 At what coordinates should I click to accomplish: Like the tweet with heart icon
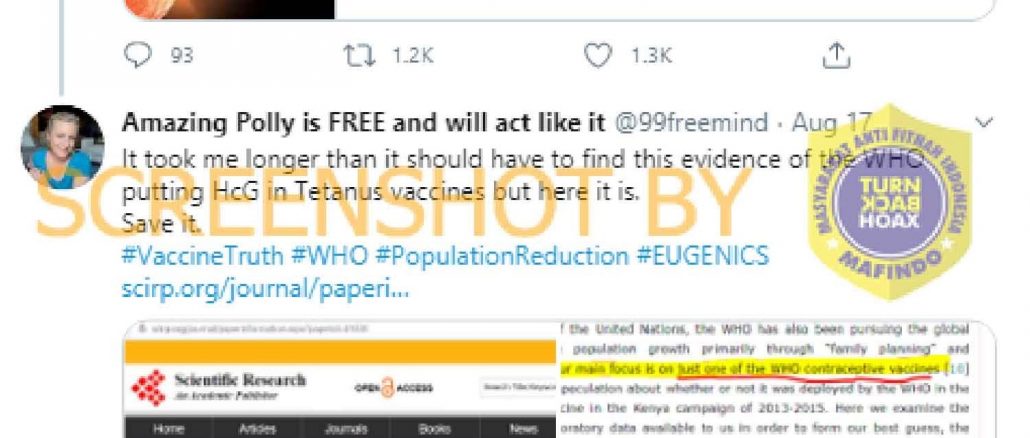coord(598,55)
